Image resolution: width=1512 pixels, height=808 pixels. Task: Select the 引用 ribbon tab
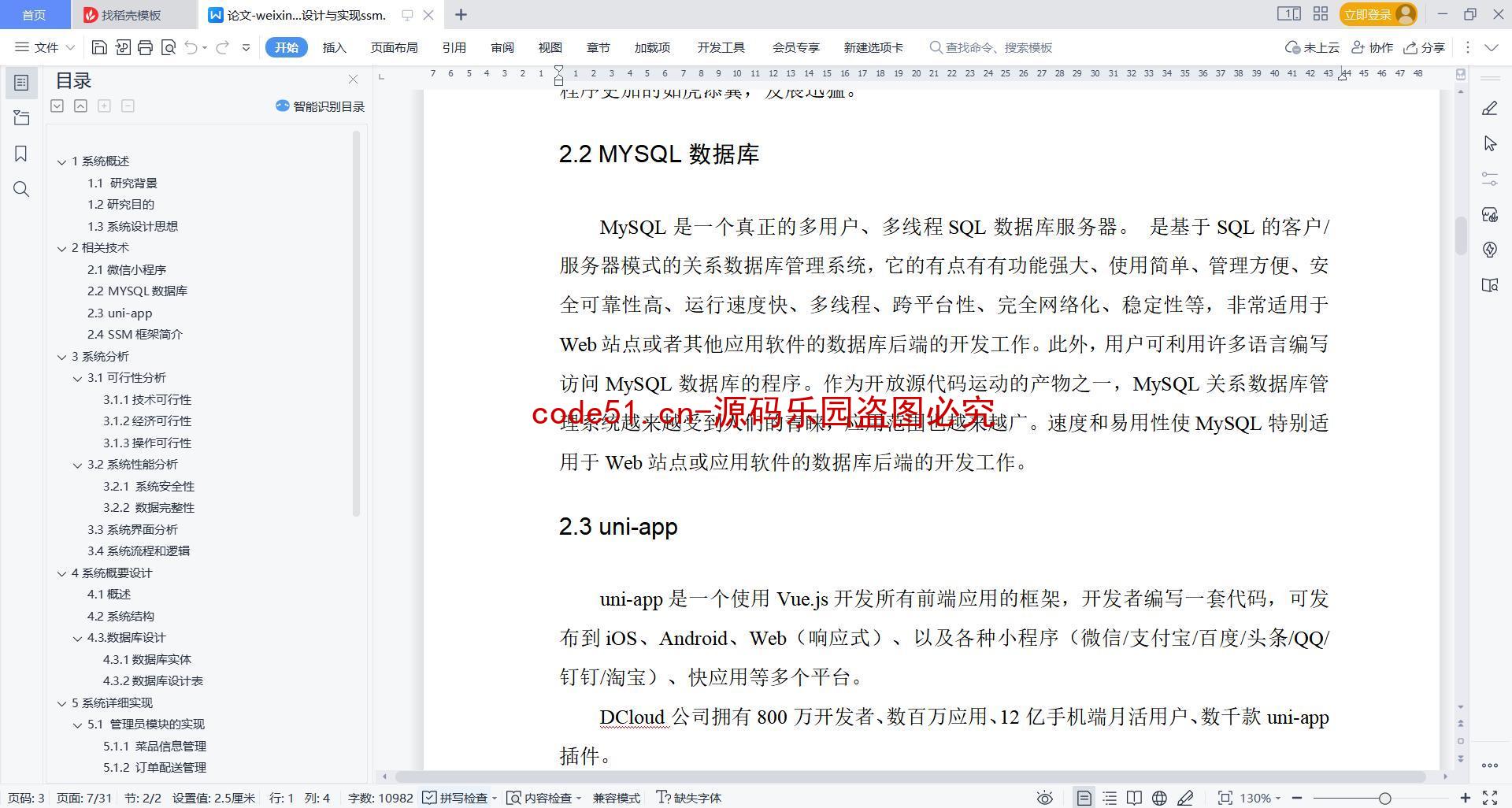(454, 47)
